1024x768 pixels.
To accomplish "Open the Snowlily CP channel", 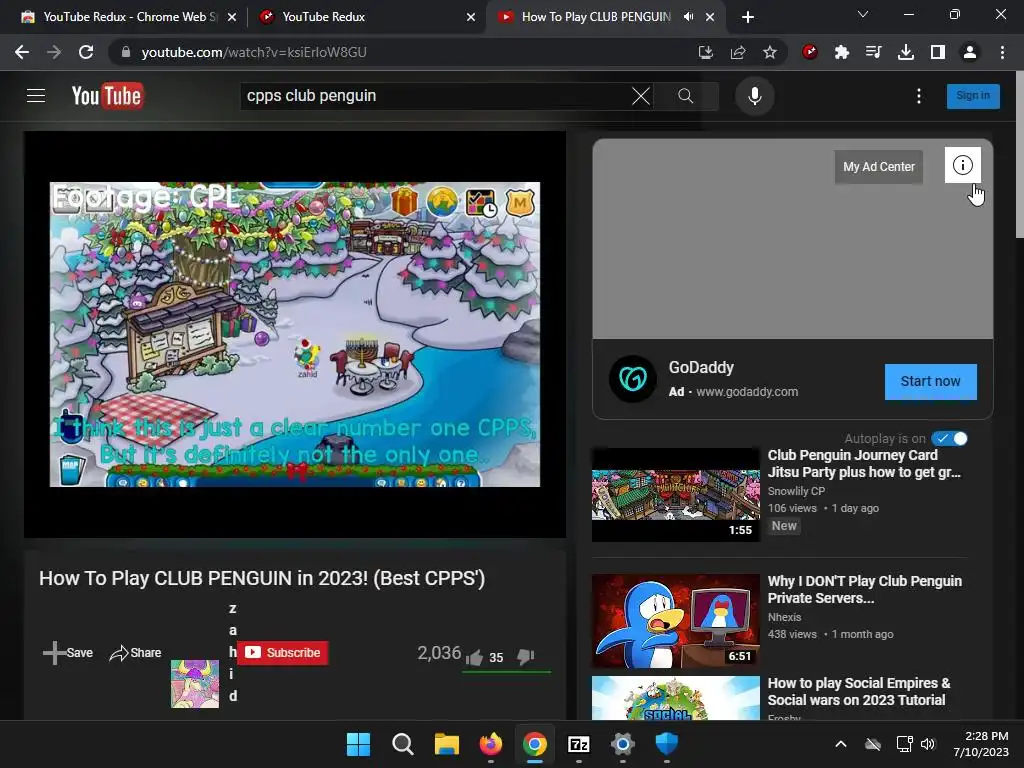I will (x=796, y=491).
